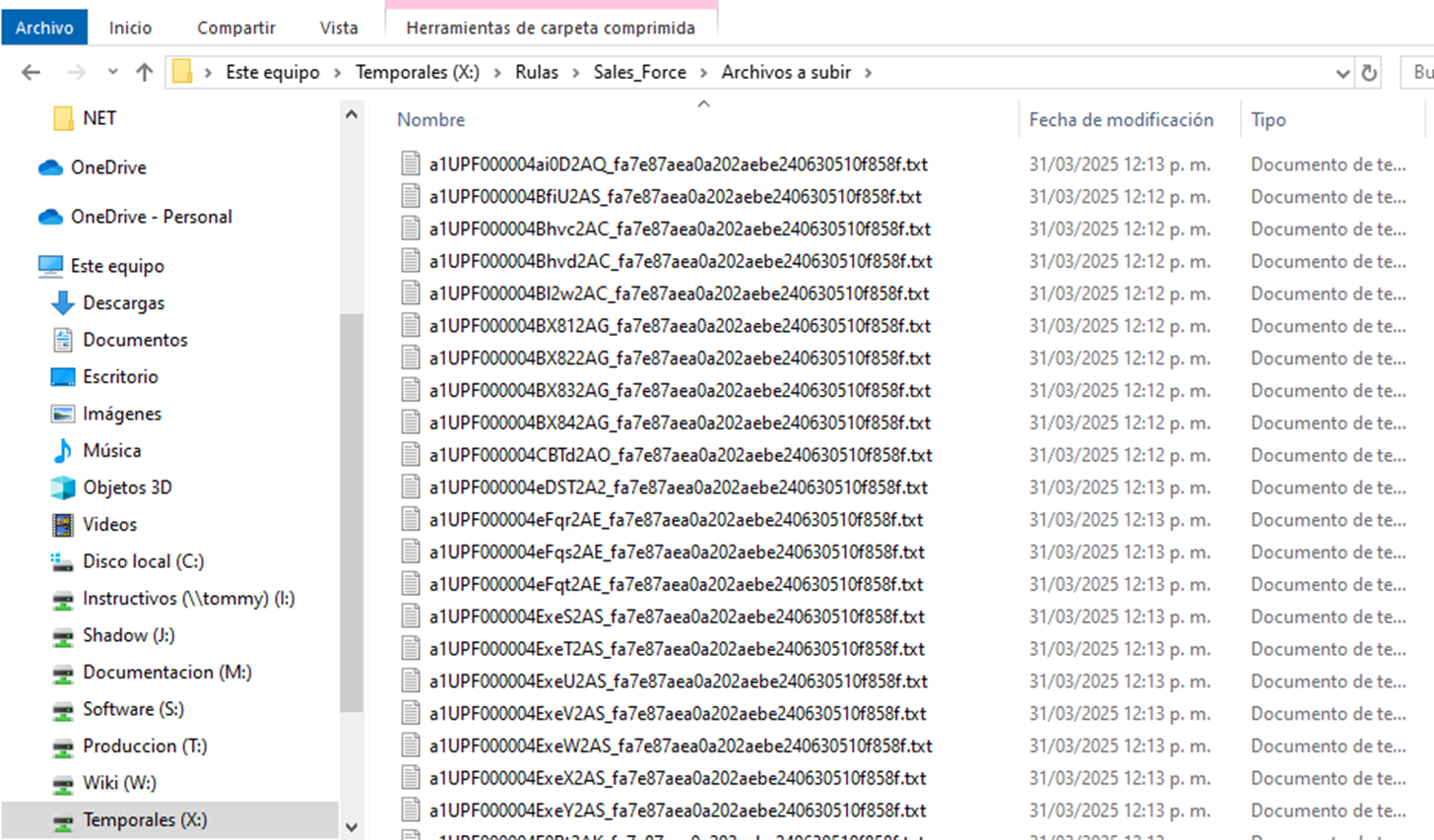Click the Escritorio desktop icon

63,377
